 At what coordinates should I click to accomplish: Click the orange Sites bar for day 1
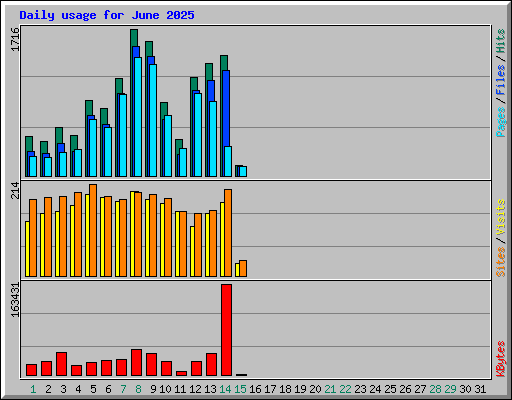coord(33,238)
